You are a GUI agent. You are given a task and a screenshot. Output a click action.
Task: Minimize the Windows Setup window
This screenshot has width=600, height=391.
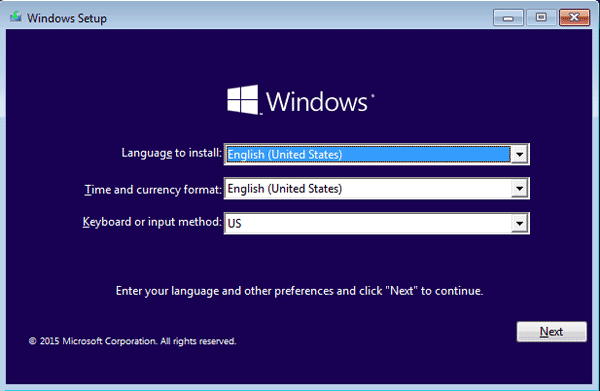tap(508, 18)
